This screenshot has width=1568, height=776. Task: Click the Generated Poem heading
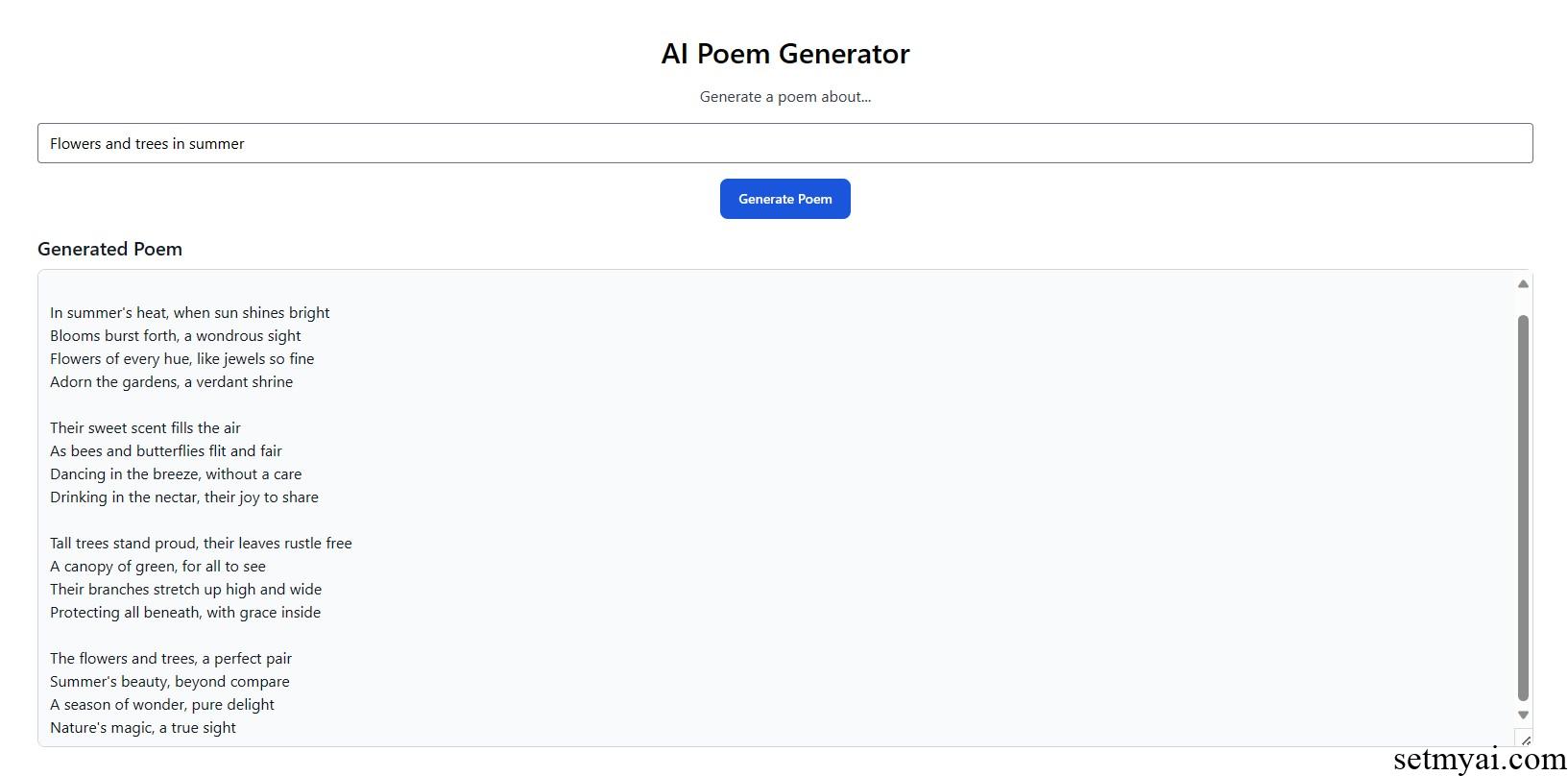coord(109,249)
